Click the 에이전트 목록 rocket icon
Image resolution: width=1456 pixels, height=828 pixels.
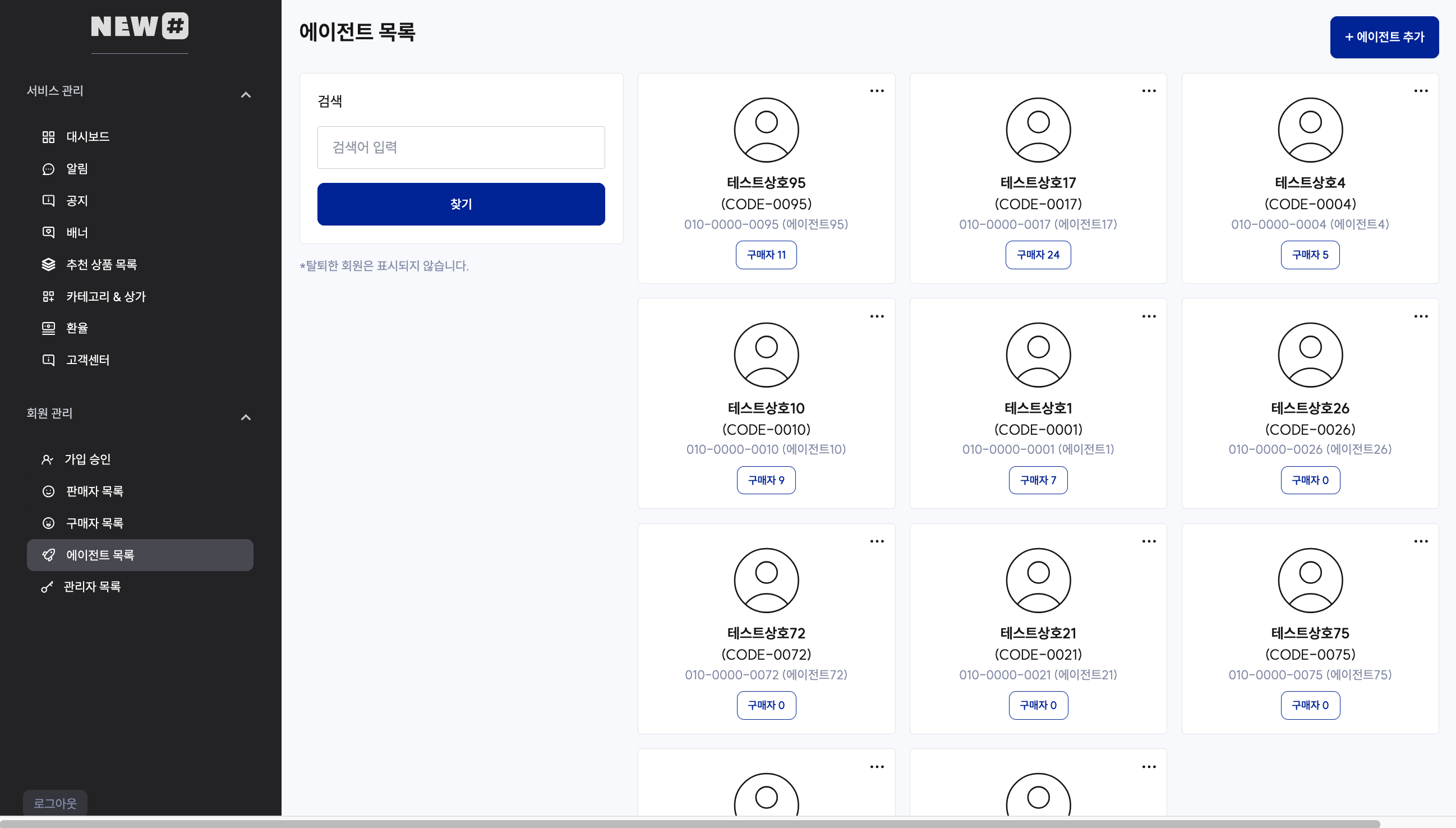pos(48,555)
